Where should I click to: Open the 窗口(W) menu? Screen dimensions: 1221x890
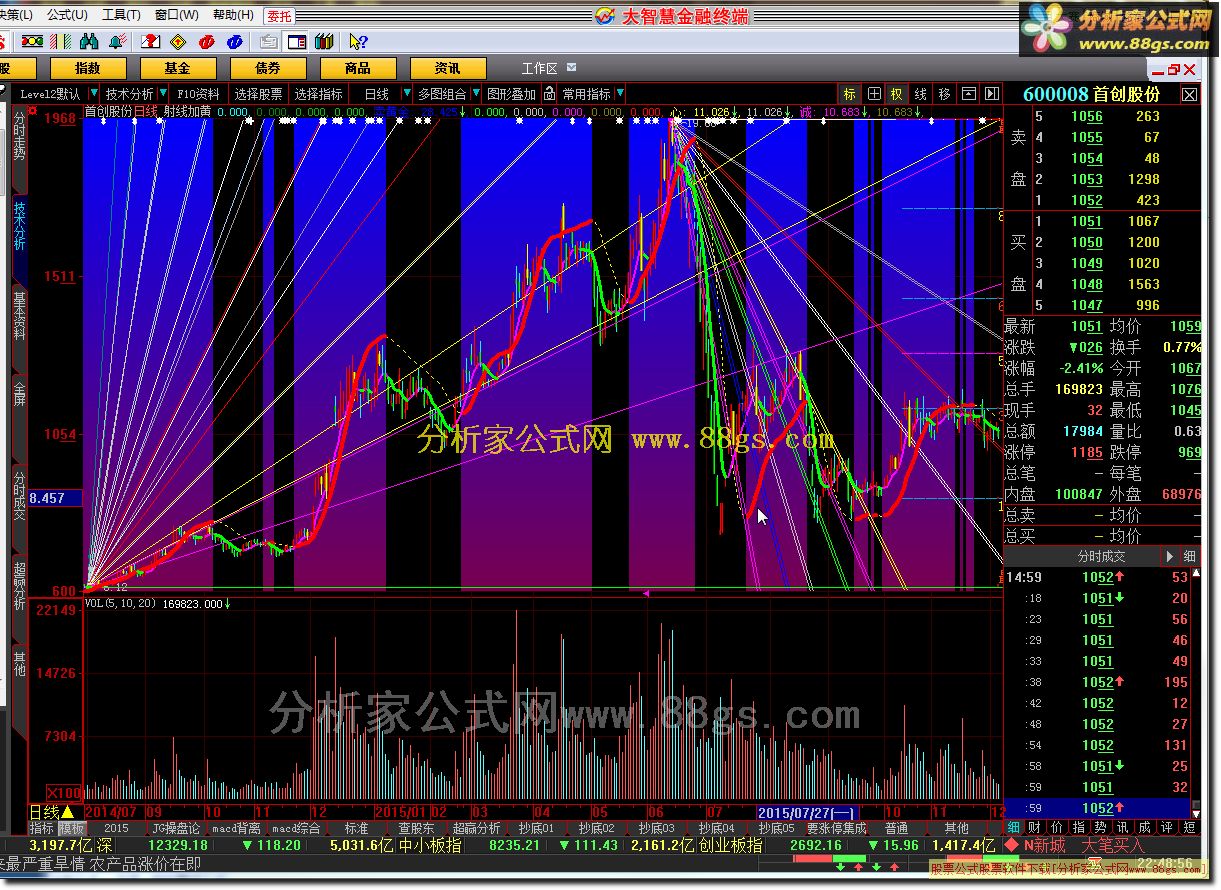click(176, 15)
